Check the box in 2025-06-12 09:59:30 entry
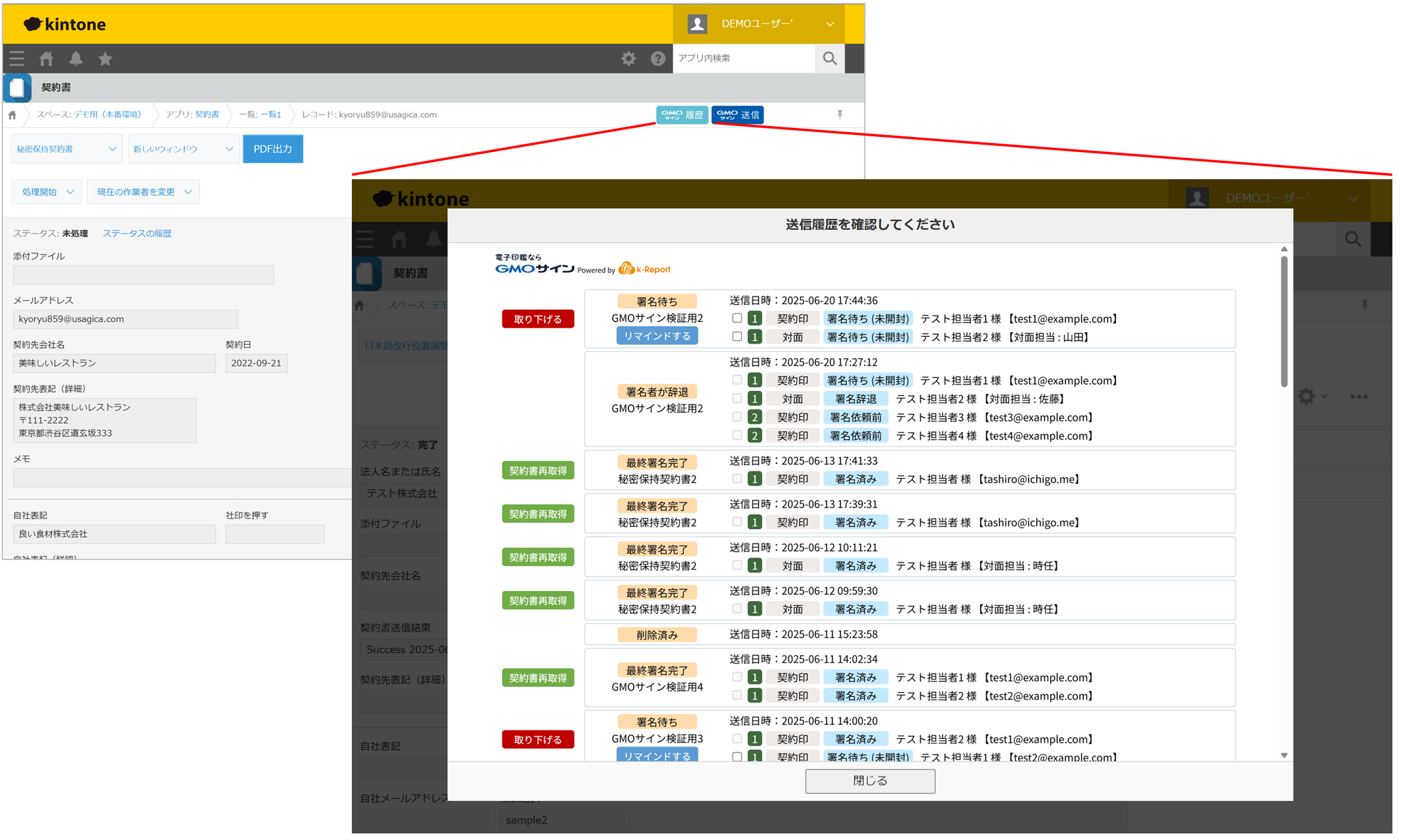Viewport: 1402px width, 840px height. tap(737, 608)
